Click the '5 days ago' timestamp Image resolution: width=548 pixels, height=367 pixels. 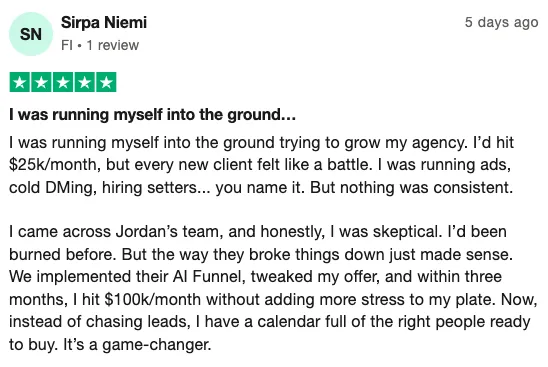501,22
